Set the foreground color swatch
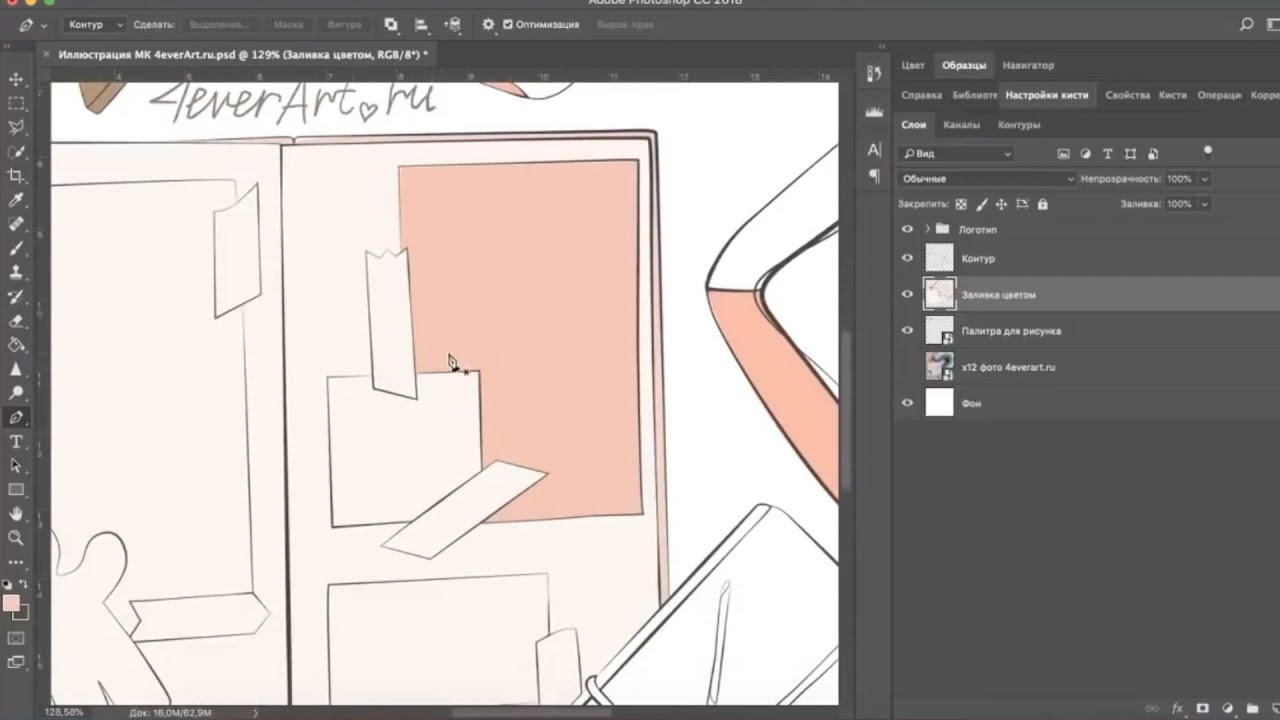1280x720 pixels. 11,603
